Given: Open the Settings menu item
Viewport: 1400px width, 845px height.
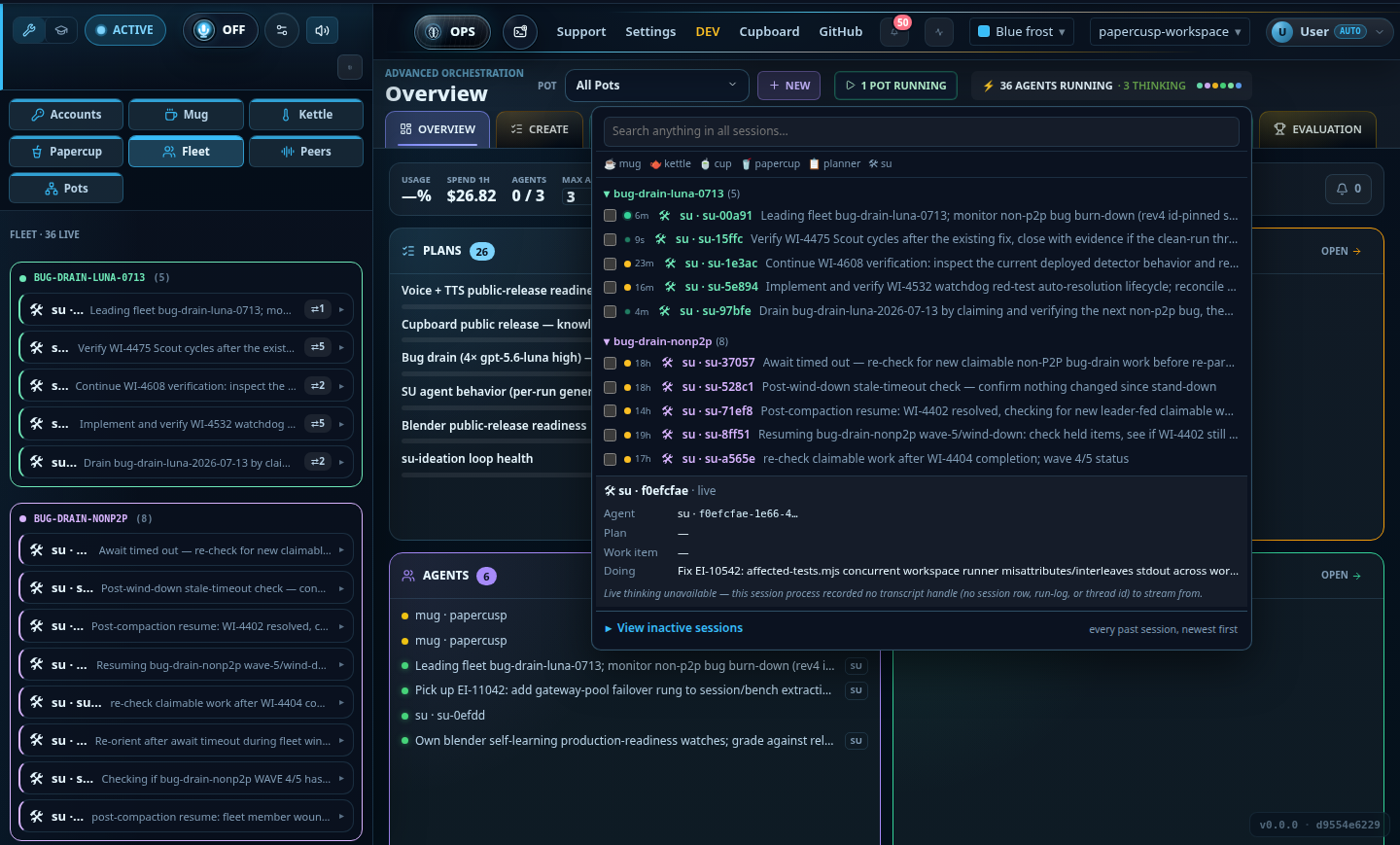Looking at the screenshot, I should (650, 32).
